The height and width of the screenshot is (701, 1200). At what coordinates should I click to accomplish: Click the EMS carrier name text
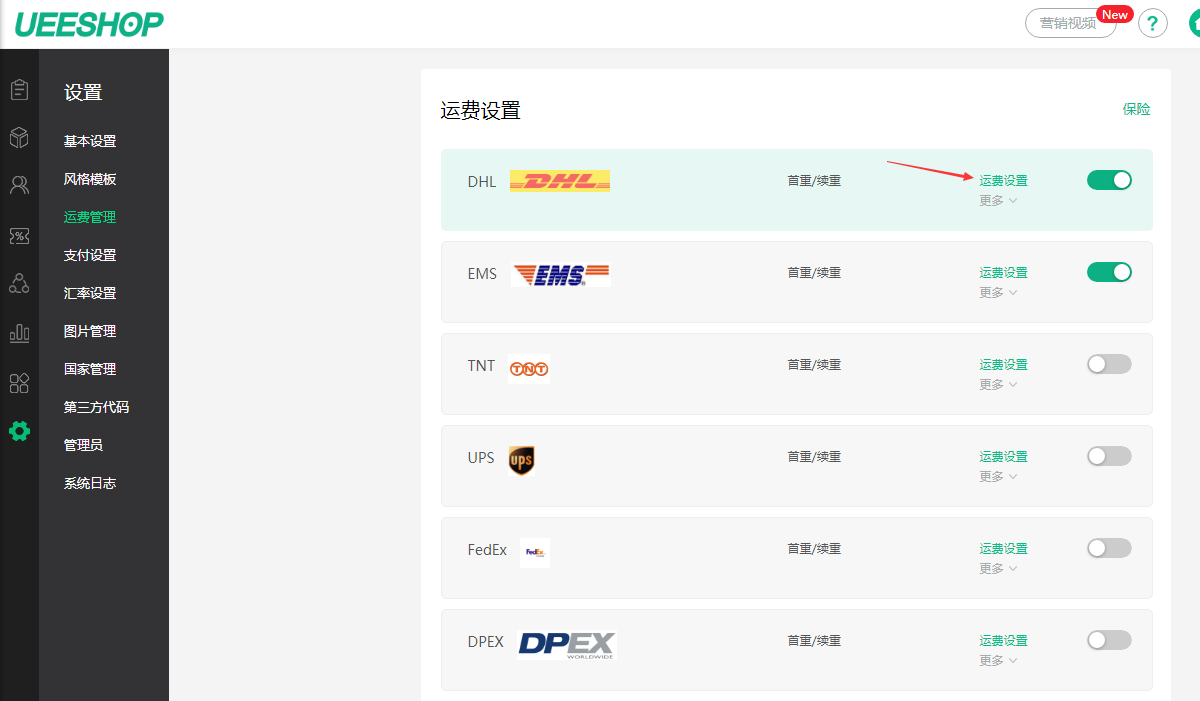[482, 274]
